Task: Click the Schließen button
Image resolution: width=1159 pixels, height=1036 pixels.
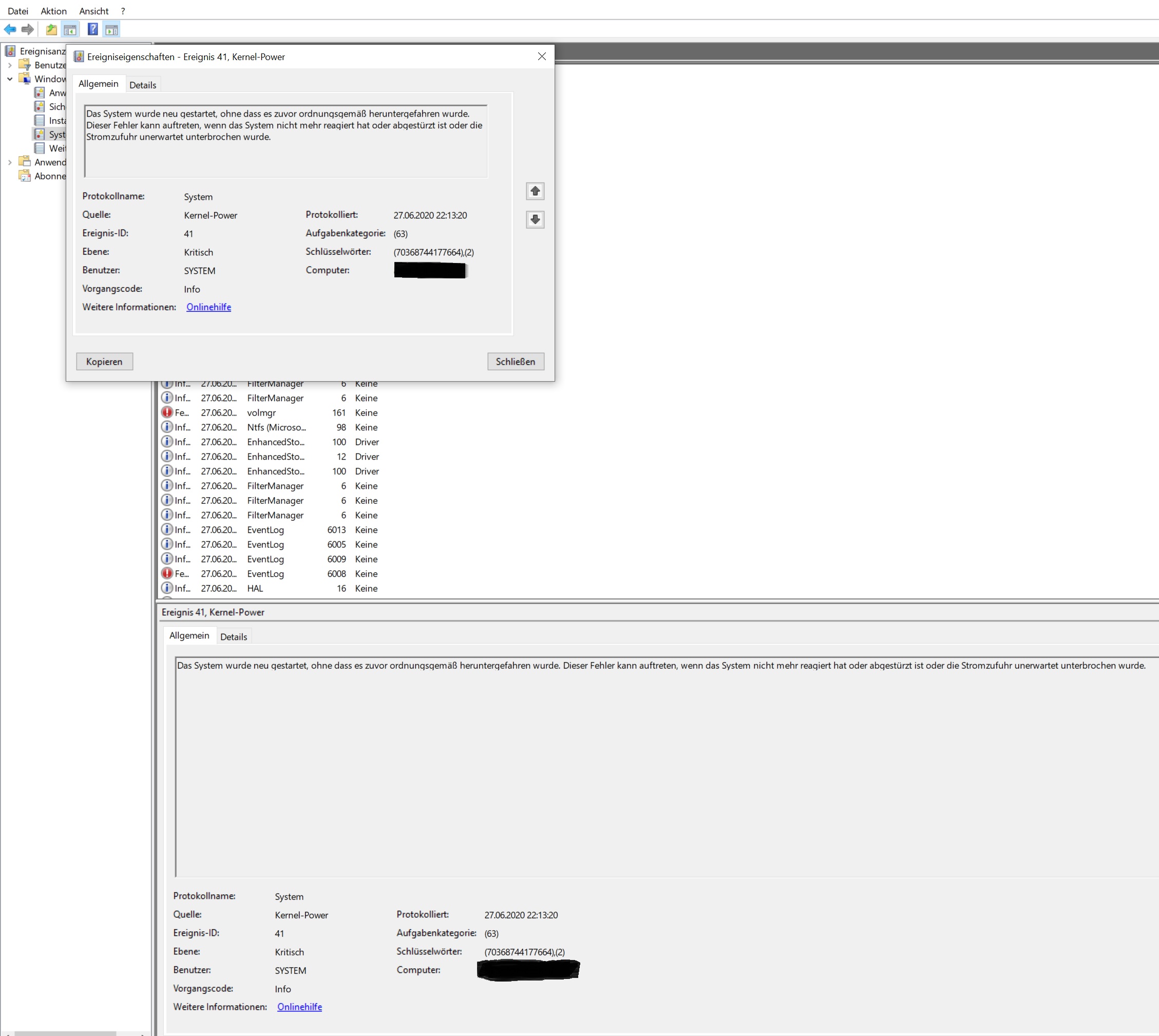Action: [x=515, y=362]
